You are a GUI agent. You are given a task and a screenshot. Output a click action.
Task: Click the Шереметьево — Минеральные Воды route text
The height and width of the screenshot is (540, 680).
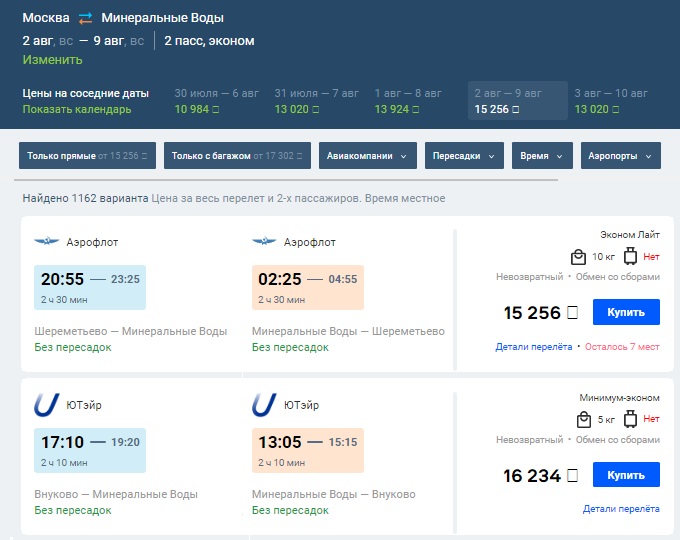coord(131,331)
